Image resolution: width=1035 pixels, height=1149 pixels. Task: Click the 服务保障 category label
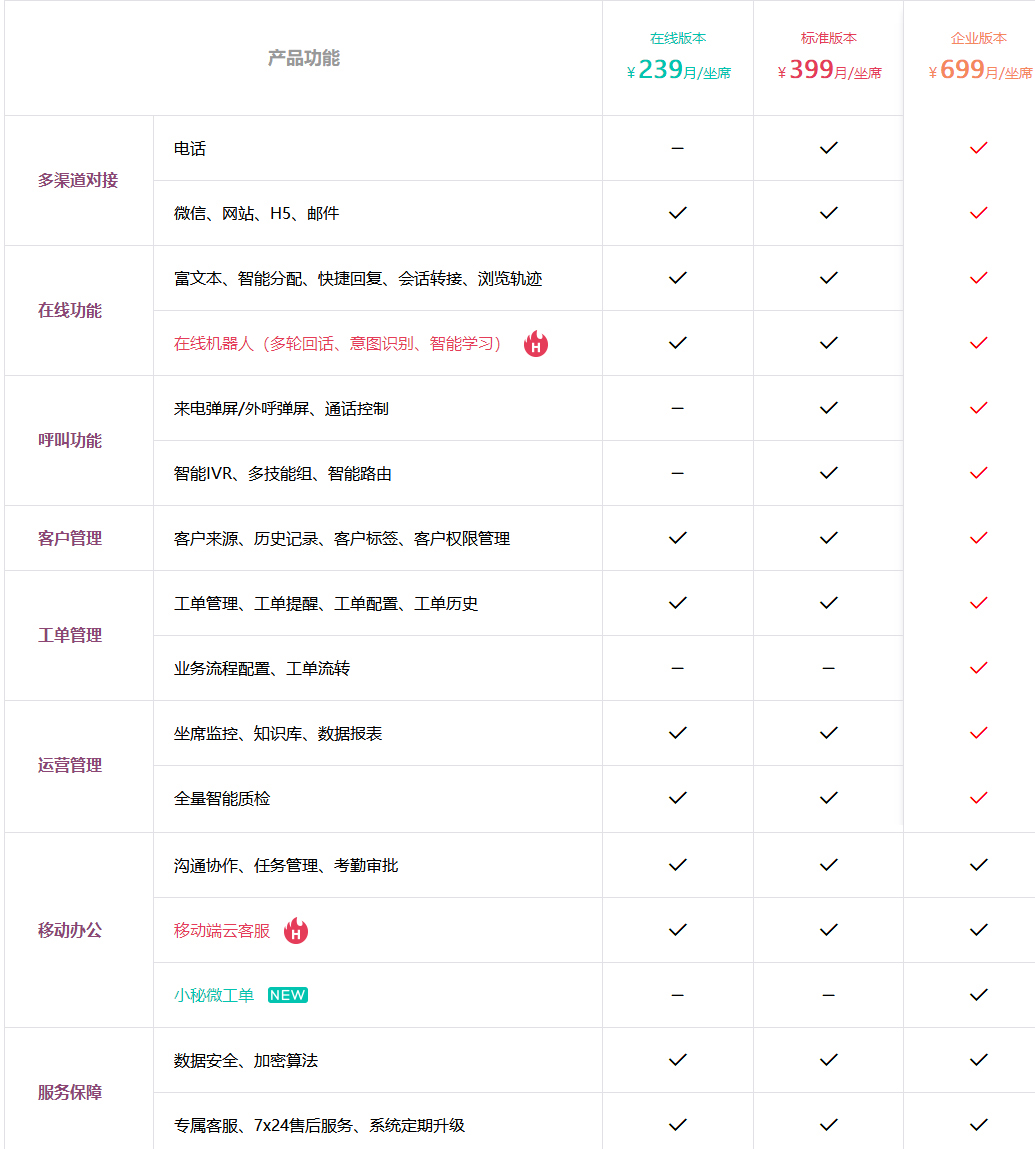click(70, 1092)
